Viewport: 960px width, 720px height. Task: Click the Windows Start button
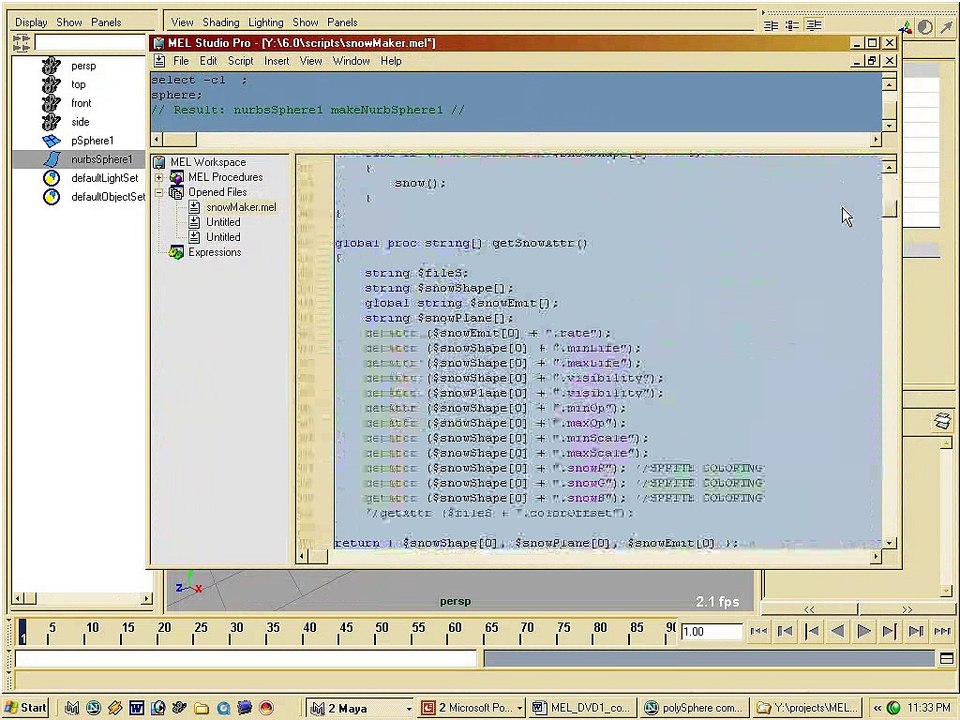[25, 708]
